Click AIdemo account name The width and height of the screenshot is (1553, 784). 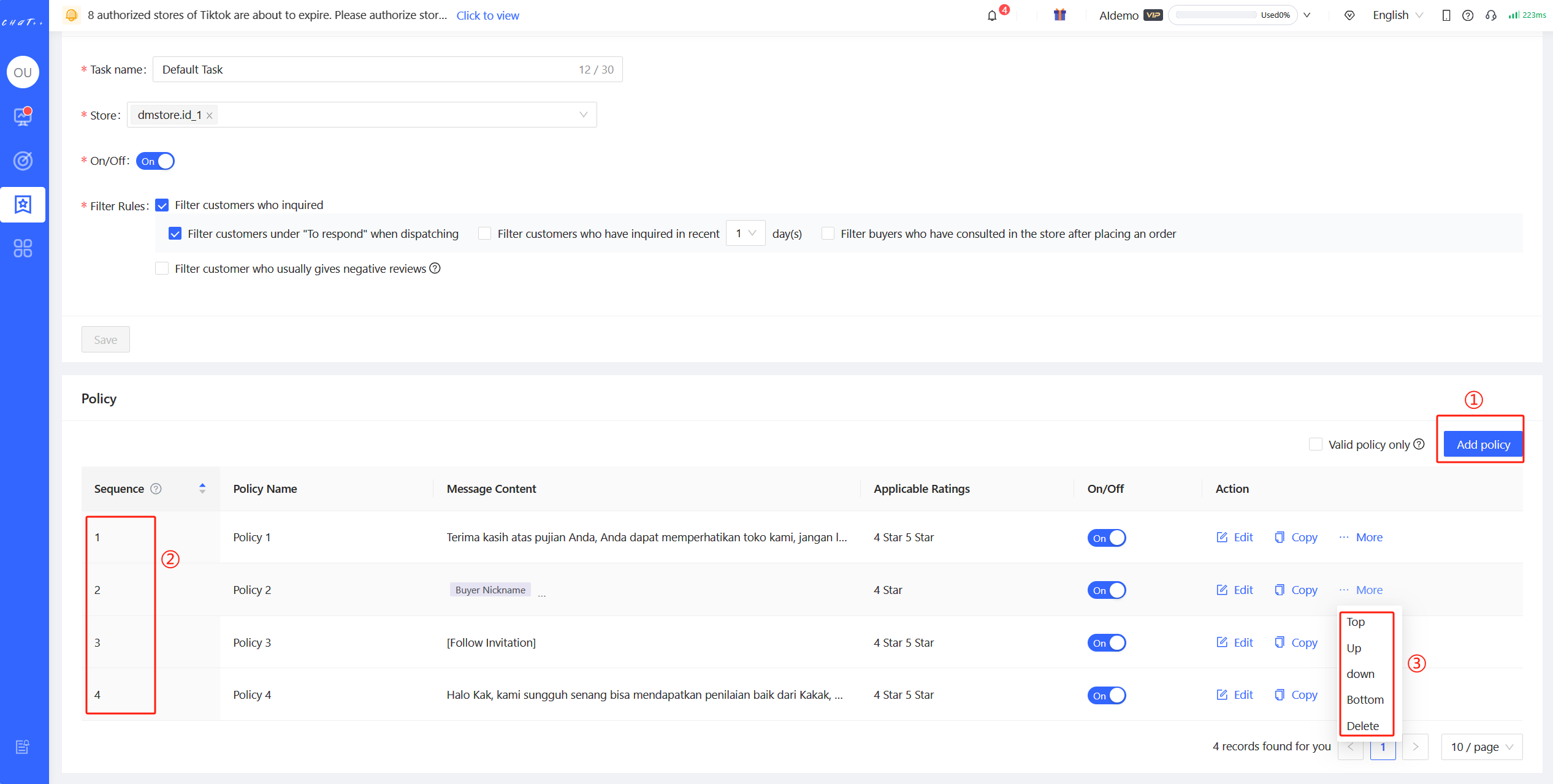(x=1118, y=15)
